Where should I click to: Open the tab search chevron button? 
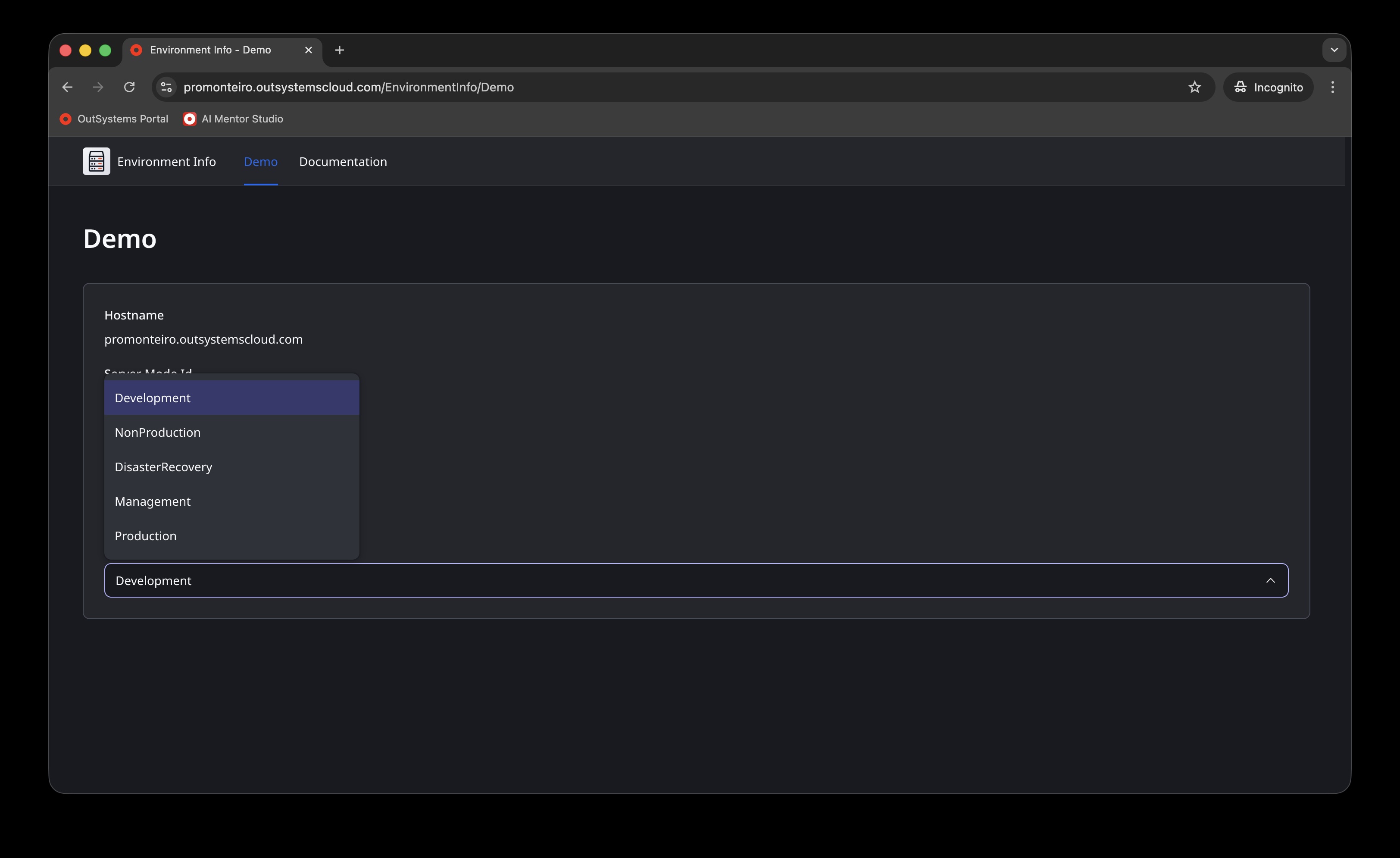click(x=1334, y=50)
